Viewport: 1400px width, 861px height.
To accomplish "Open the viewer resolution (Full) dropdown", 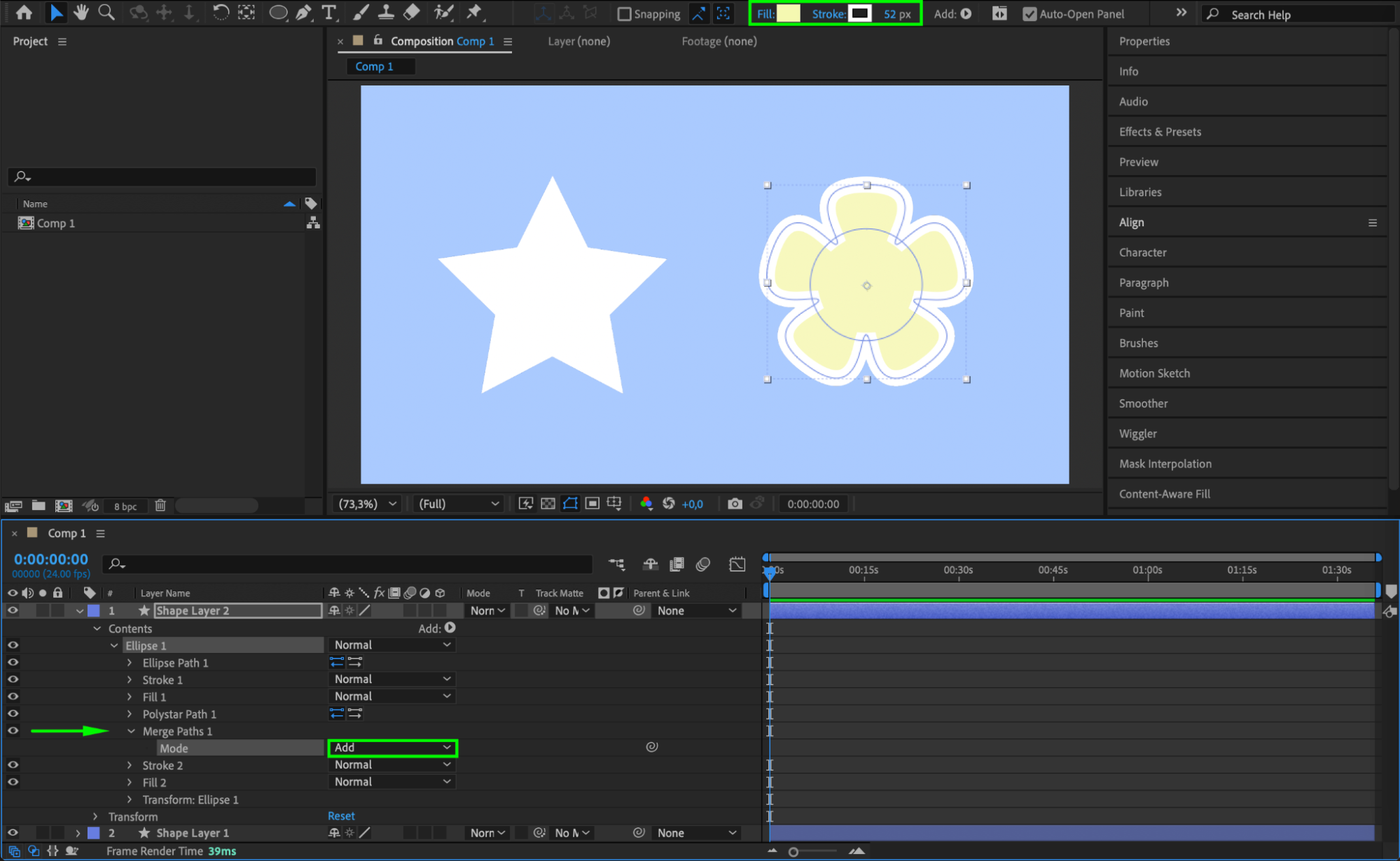I will [459, 504].
